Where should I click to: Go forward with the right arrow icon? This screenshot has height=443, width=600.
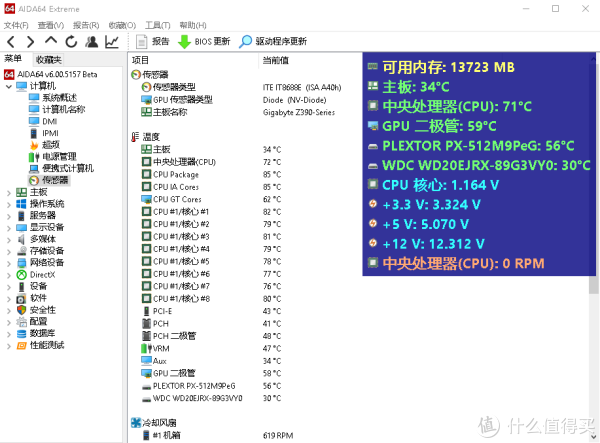[x=30, y=41]
